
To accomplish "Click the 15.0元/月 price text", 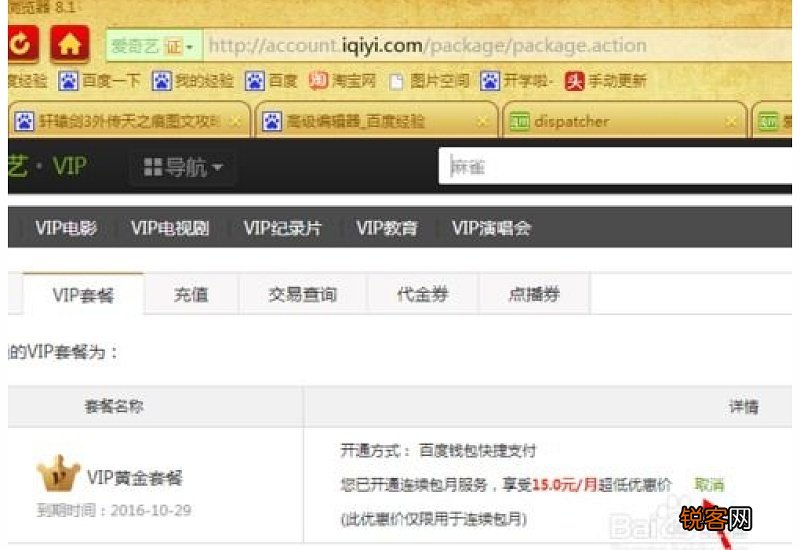I will [x=564, y=484].
